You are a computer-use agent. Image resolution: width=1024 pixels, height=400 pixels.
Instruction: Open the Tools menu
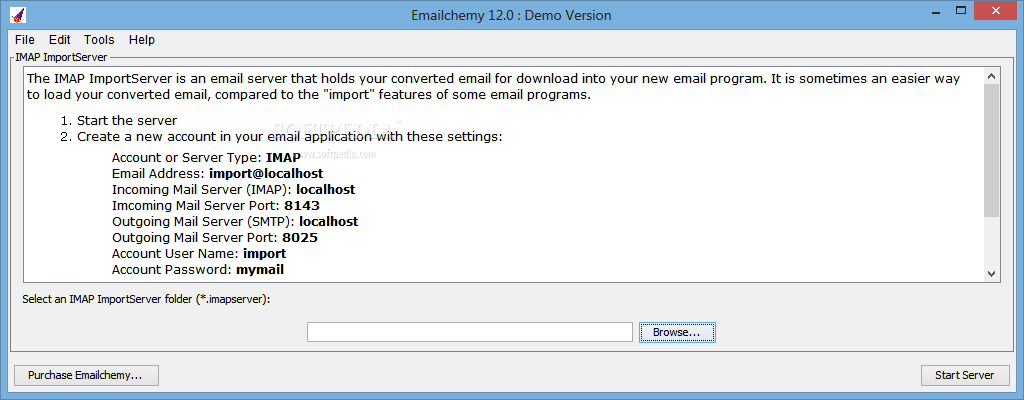coord(99,40)
